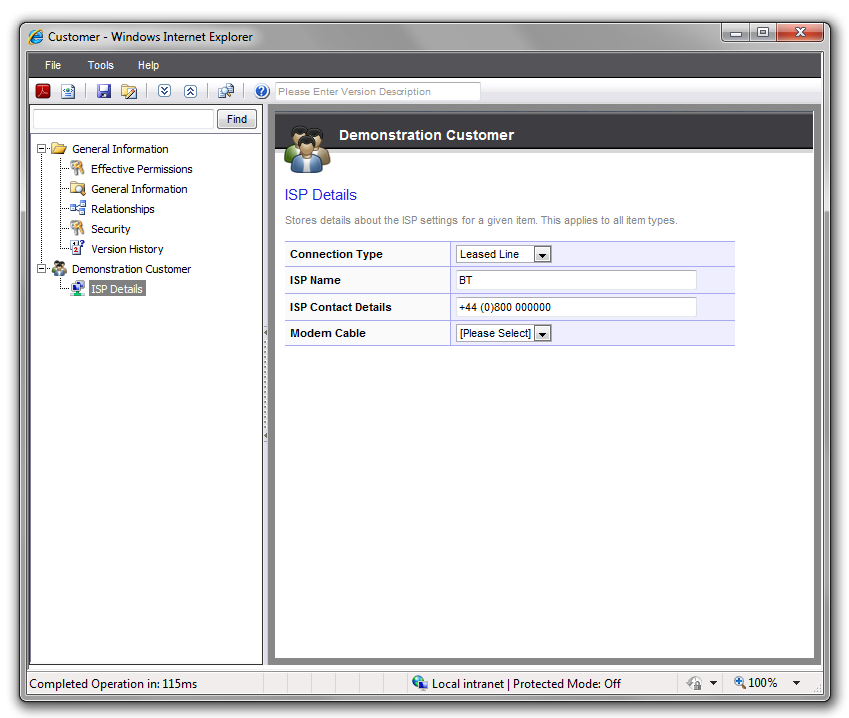
Task: Click the Local intranet globe icon in status bar
Action: coord(420,683)
